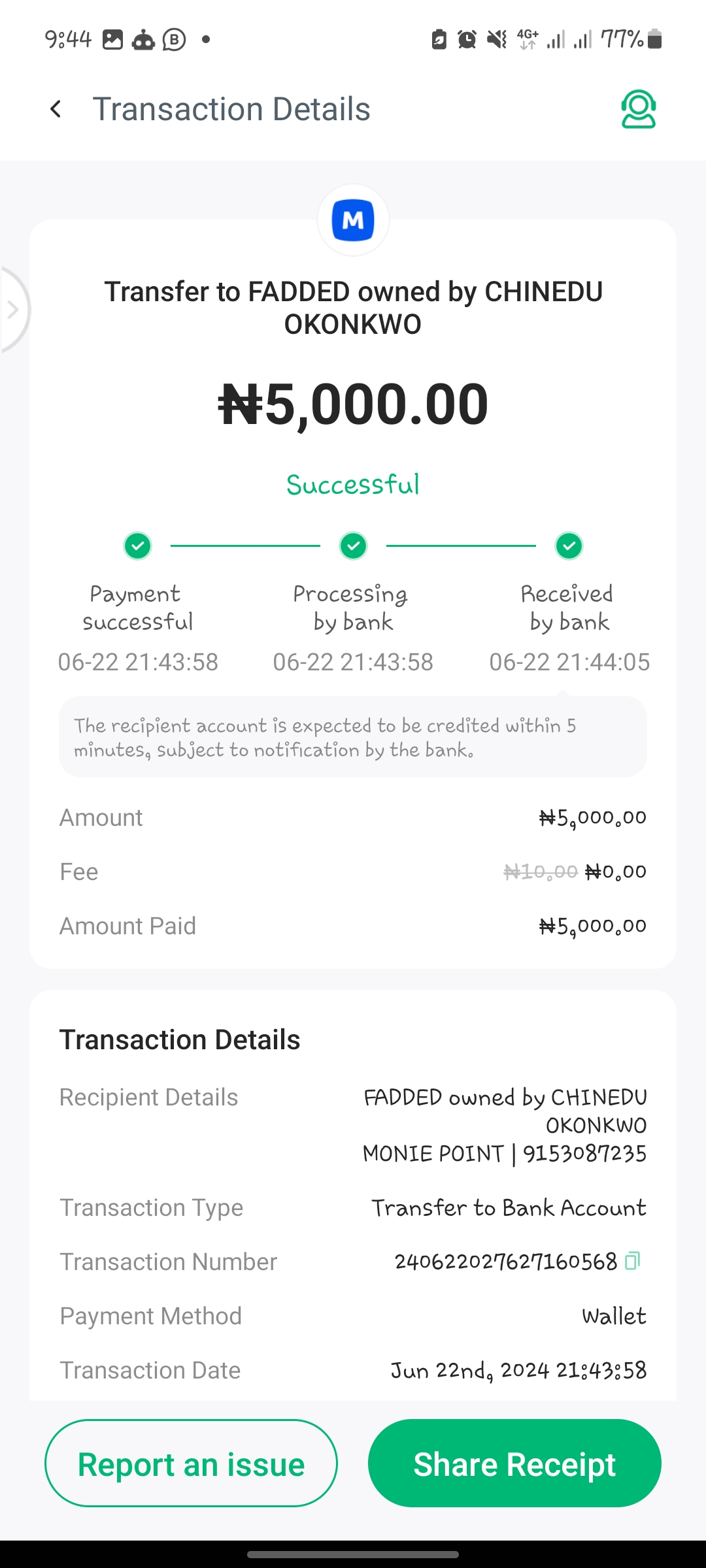Tap the alarm icon in status bar

467,40
